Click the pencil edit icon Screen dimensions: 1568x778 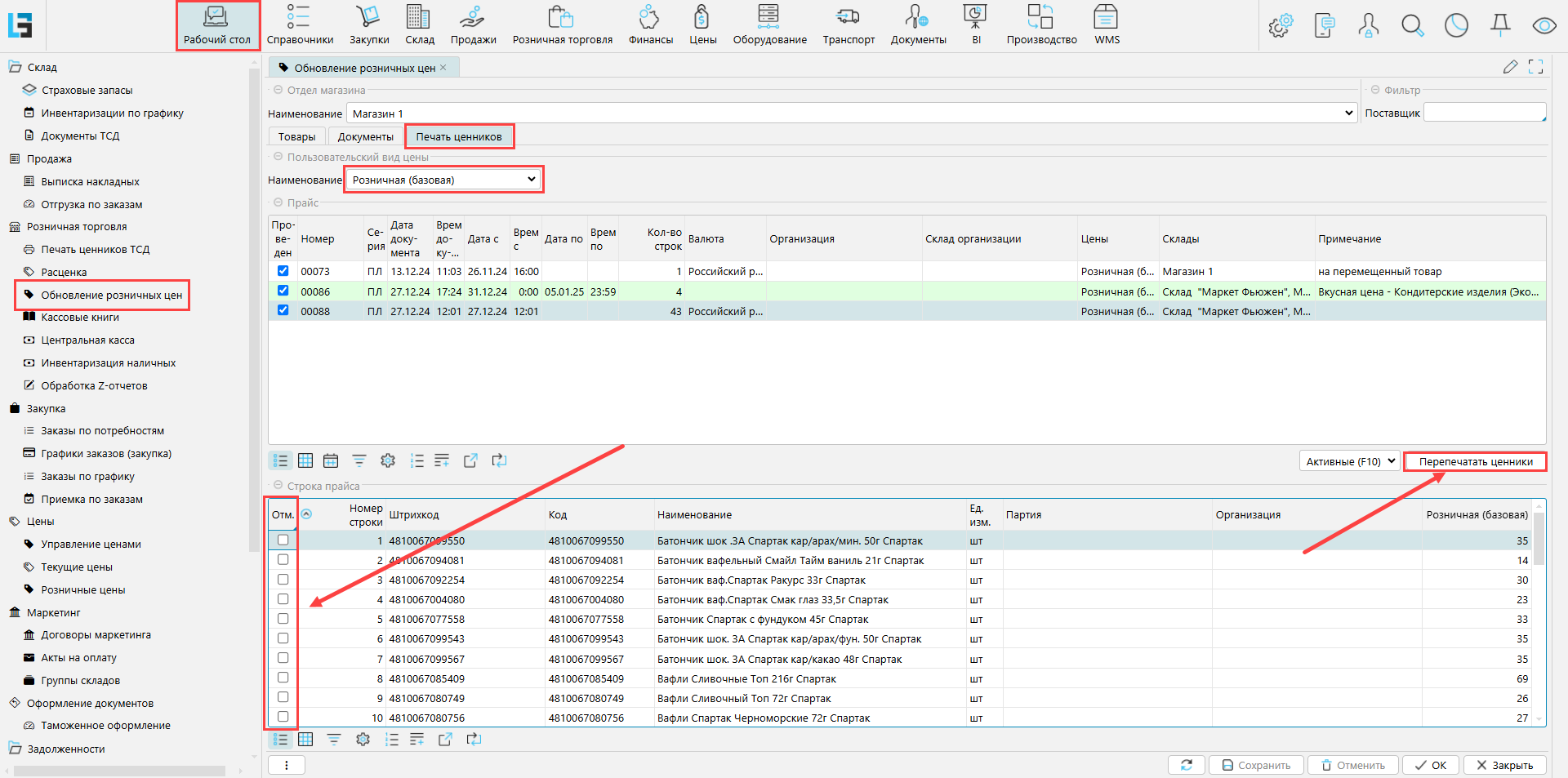tap(1510, 67)
